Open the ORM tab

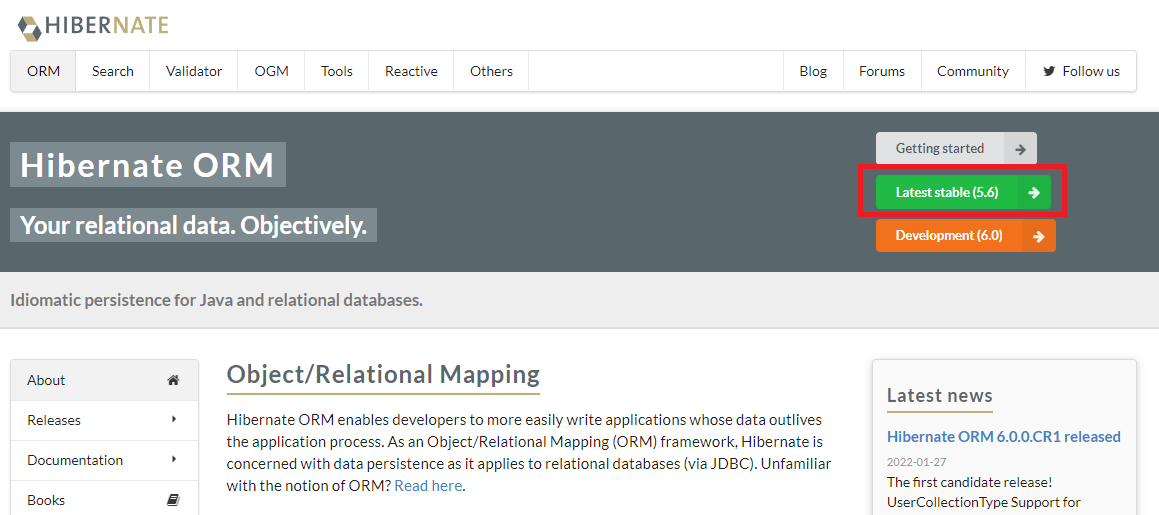(43, 72)
